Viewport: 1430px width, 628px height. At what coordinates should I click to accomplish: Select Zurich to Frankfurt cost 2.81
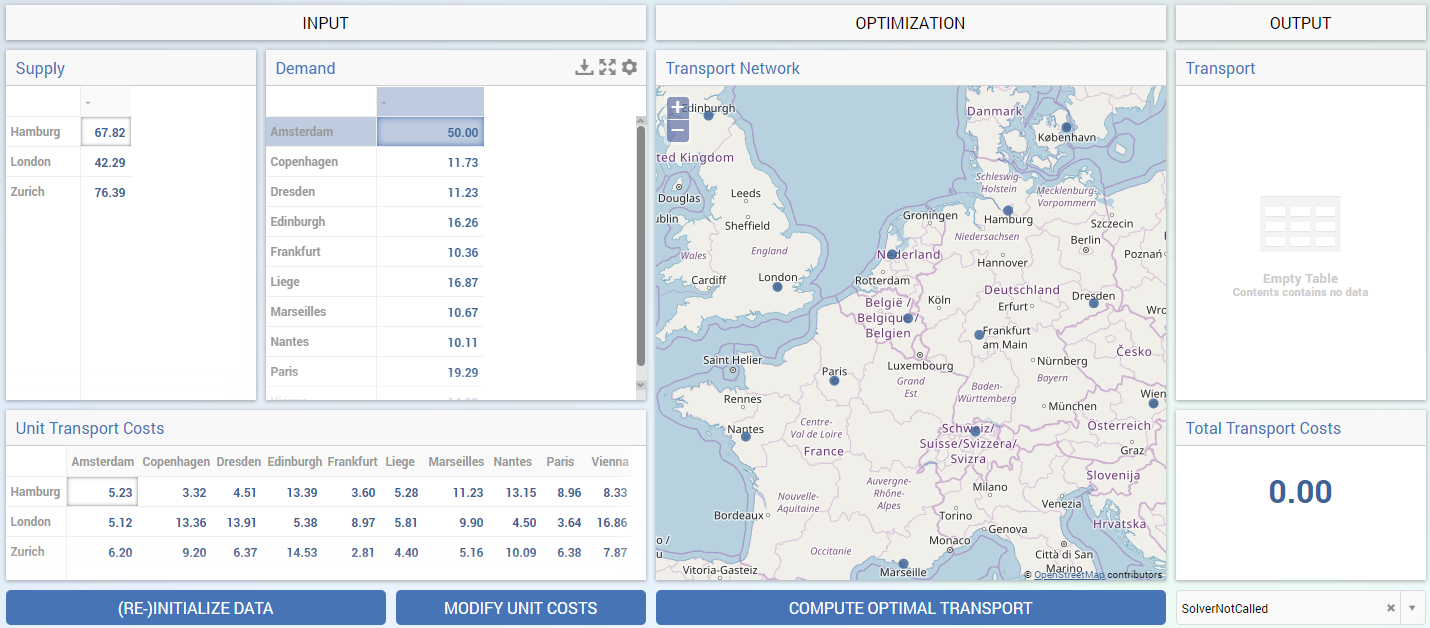point(353,552)
